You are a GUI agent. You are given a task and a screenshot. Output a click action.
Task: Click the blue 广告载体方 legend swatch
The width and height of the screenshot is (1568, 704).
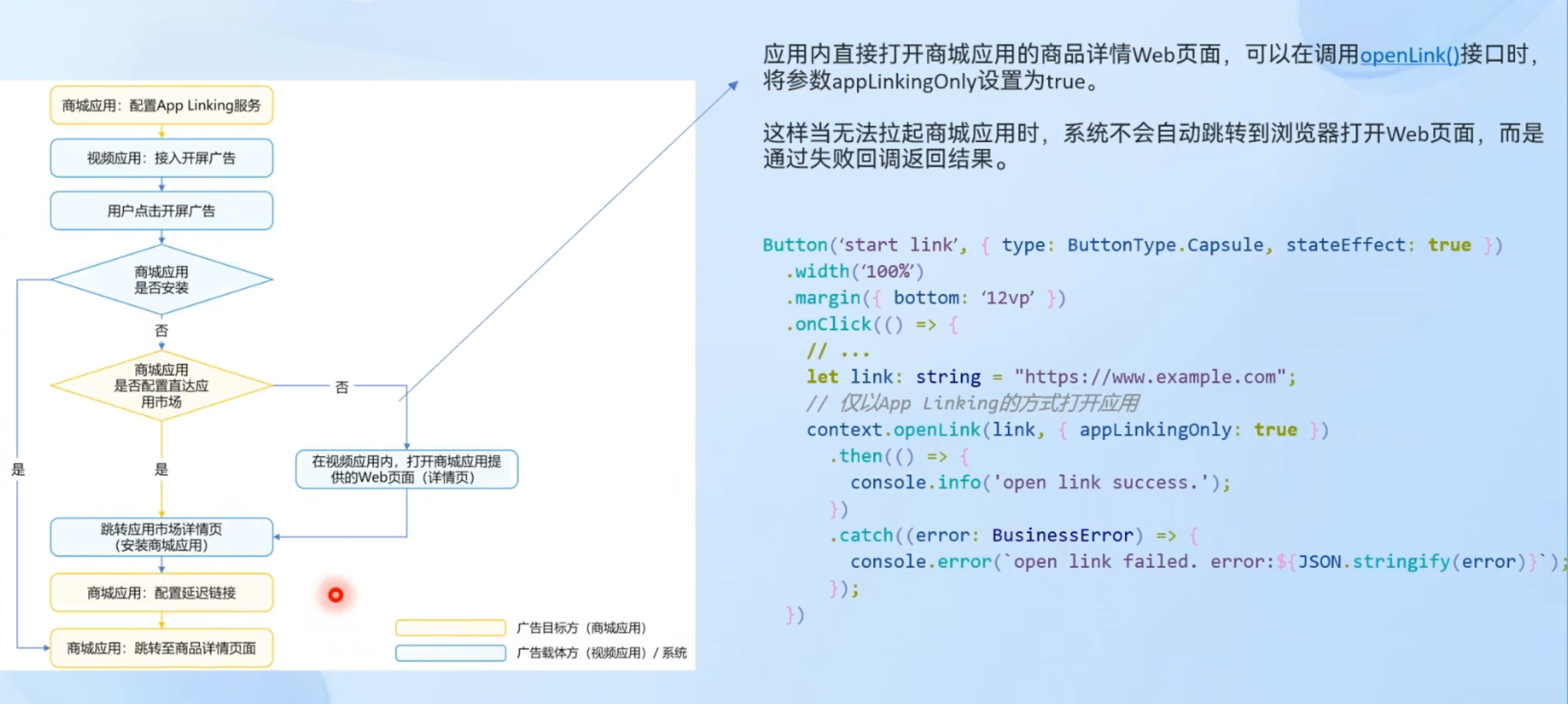[x=450, y=653]
